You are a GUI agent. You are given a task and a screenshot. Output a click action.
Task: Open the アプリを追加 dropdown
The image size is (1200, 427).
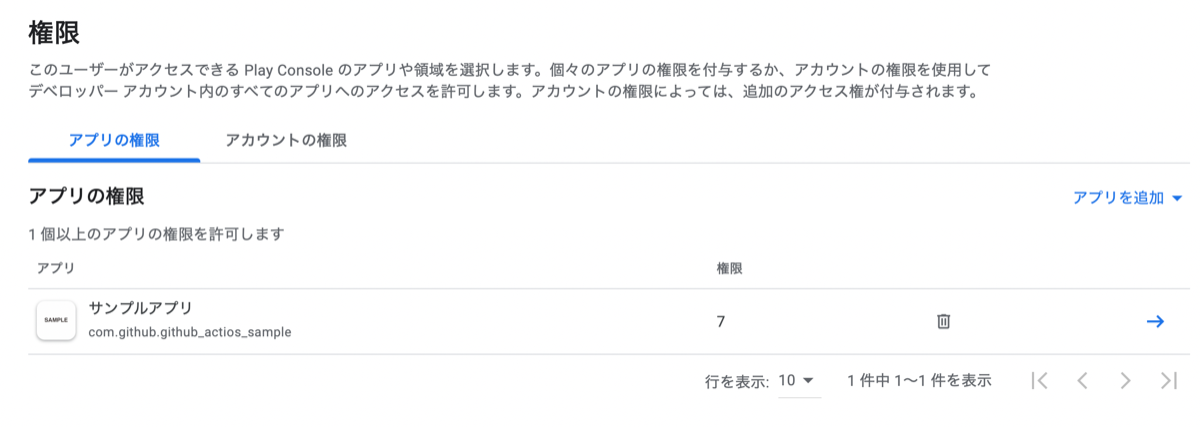point(1127,198)
